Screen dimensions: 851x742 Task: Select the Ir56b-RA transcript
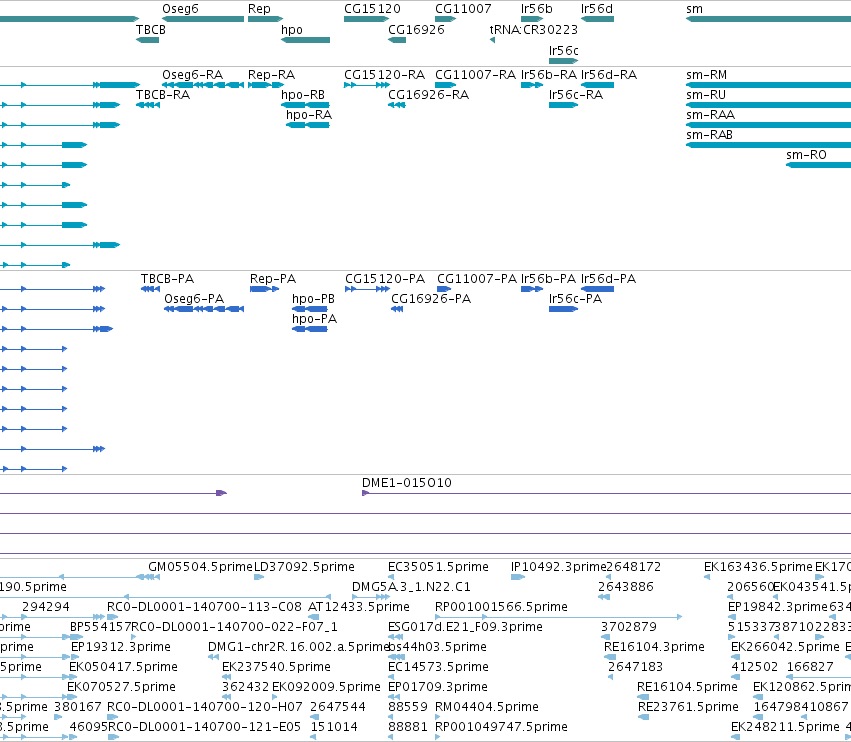[532, 85]
